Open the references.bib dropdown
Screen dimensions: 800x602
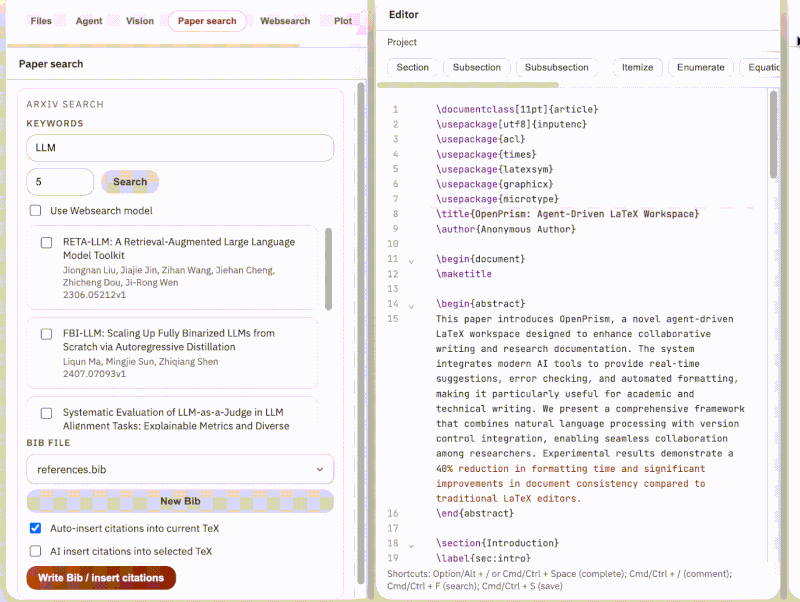[x=180, y=469]
